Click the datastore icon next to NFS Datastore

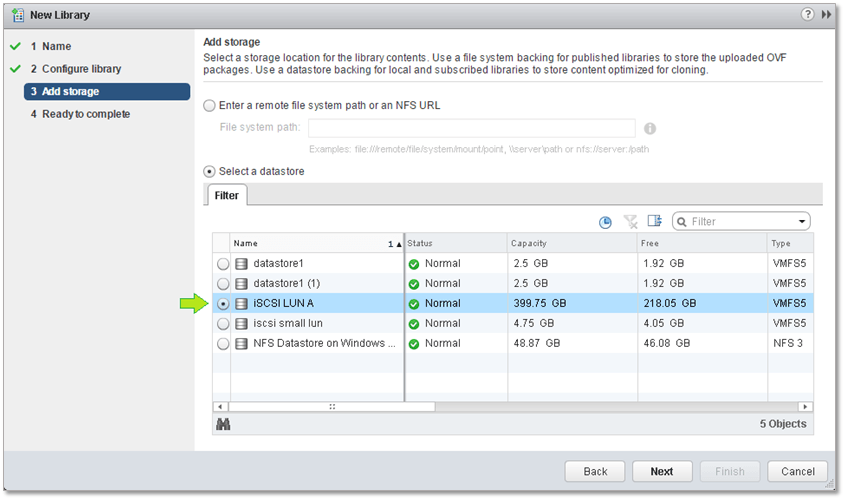point(241,343)
